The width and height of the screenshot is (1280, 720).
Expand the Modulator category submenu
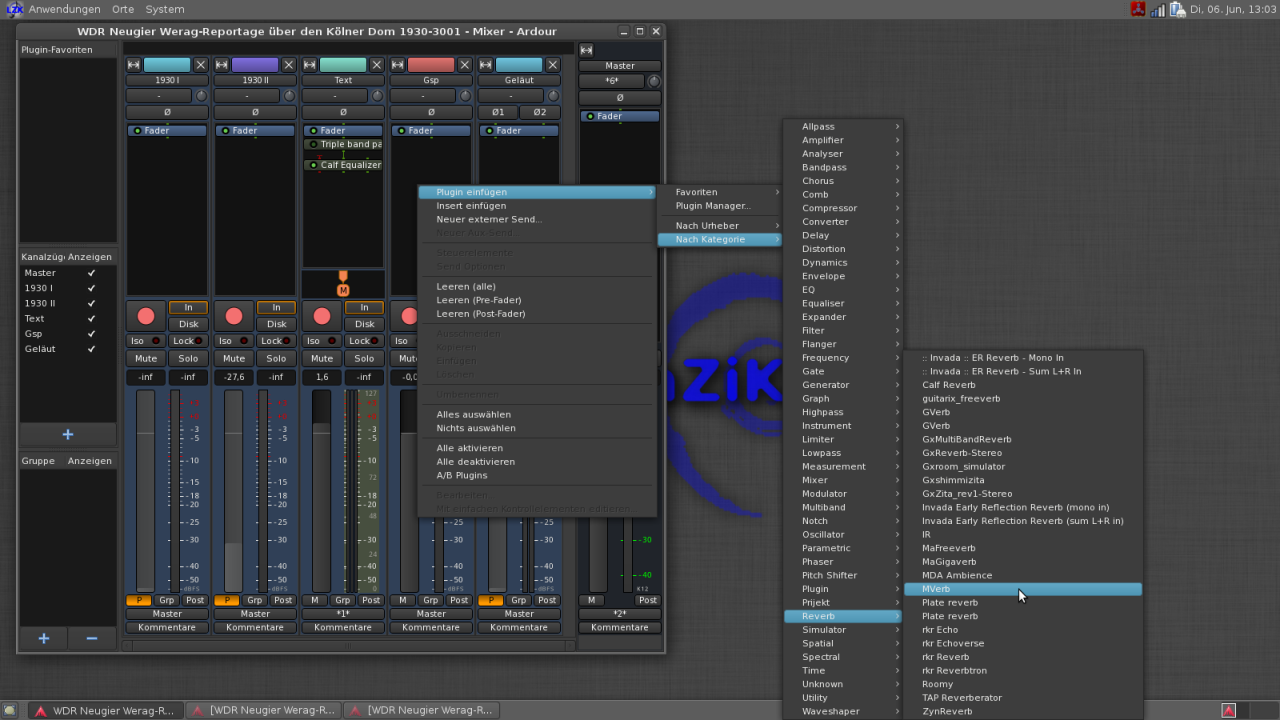pyautogui.click(x=841, y=494)
